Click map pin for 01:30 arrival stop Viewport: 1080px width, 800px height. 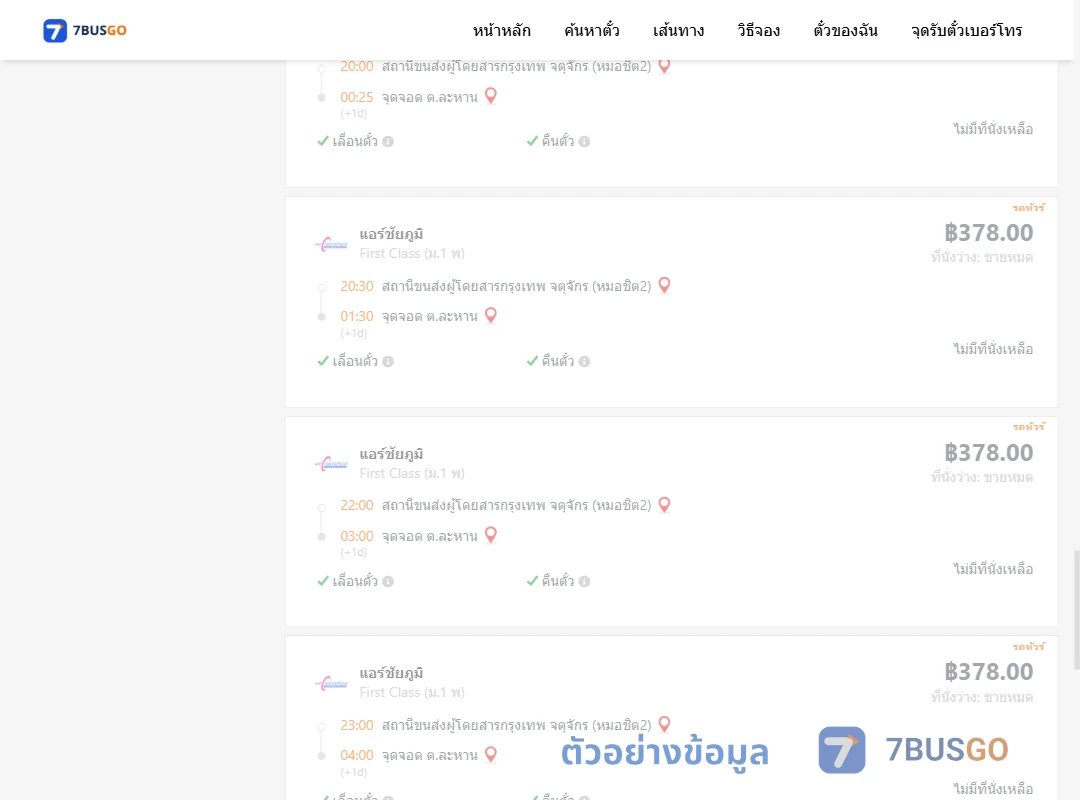[490, 316]
